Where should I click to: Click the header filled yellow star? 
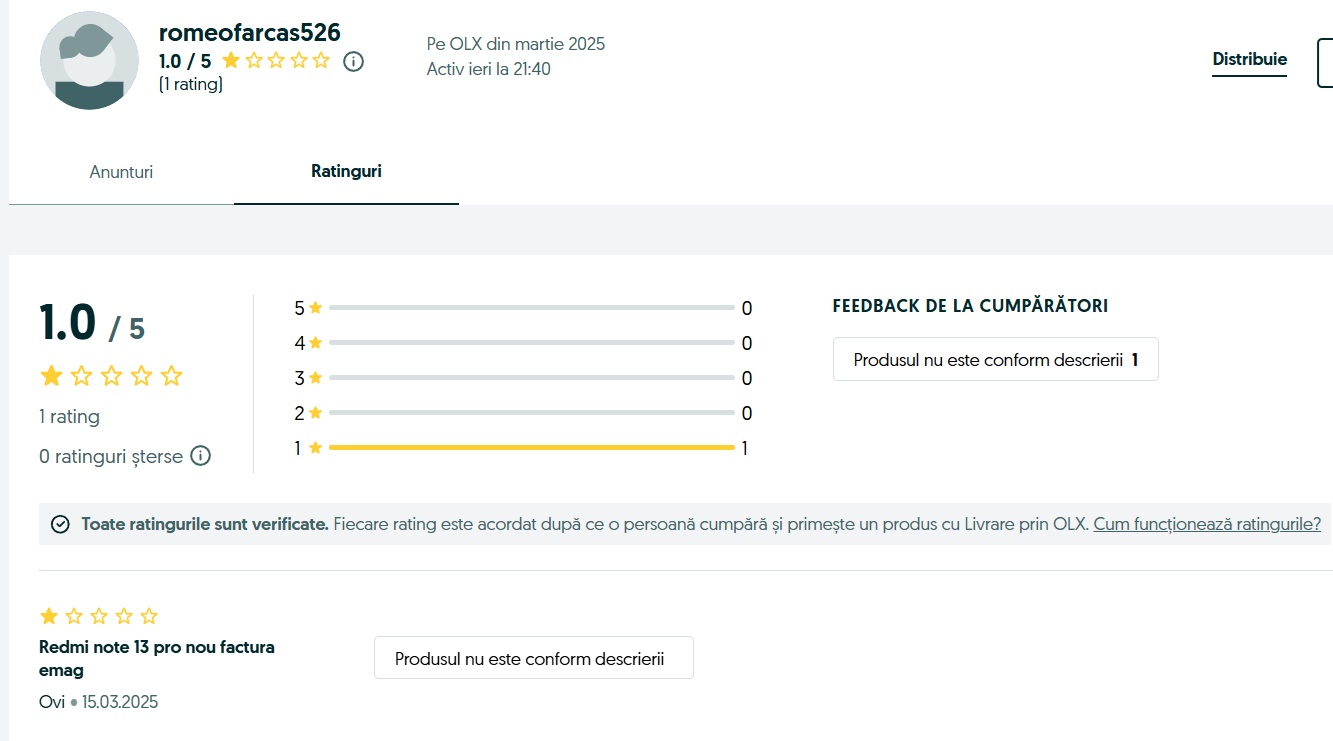[x=231, y=61]
